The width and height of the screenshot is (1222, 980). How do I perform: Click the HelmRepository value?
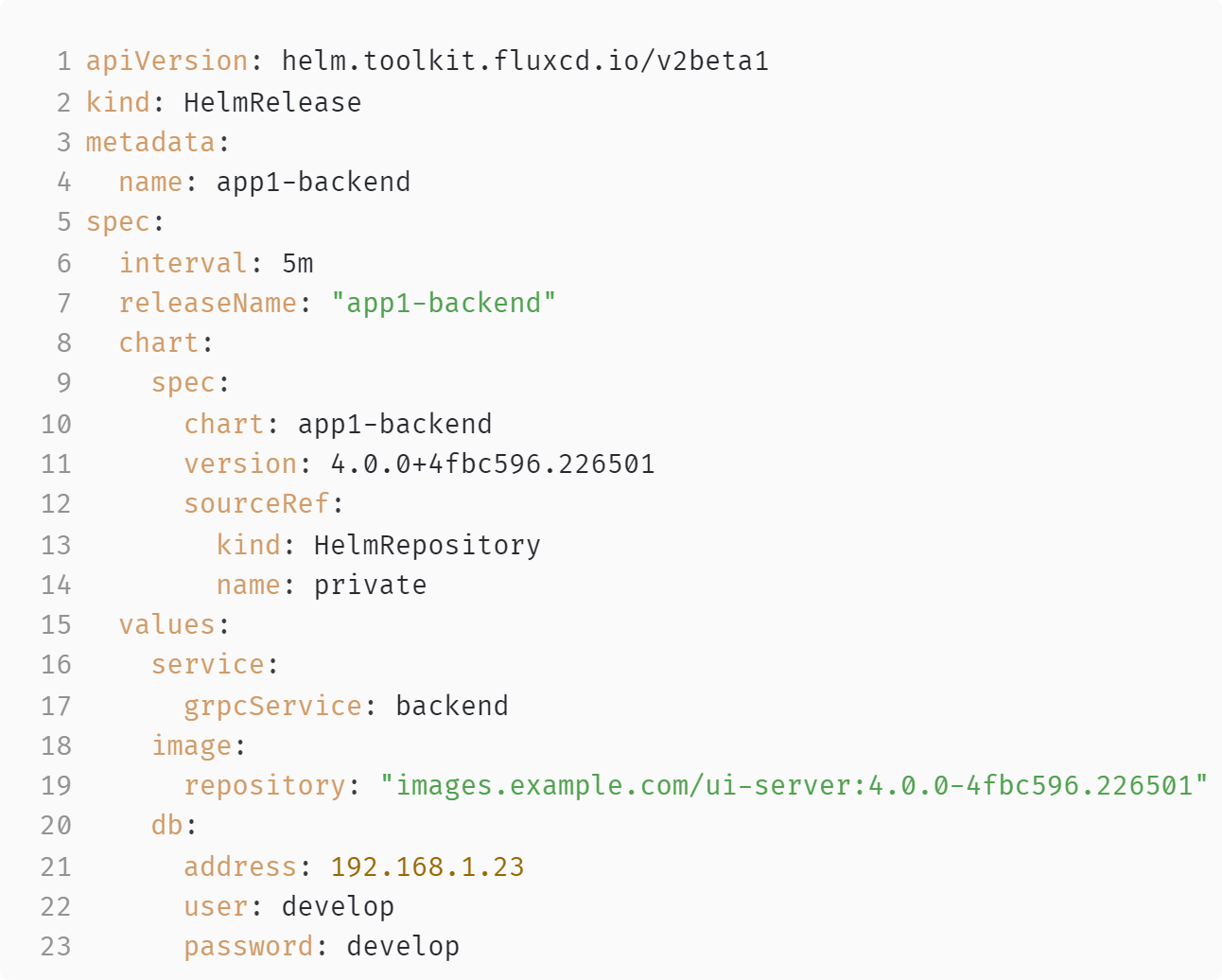point(427,545)
